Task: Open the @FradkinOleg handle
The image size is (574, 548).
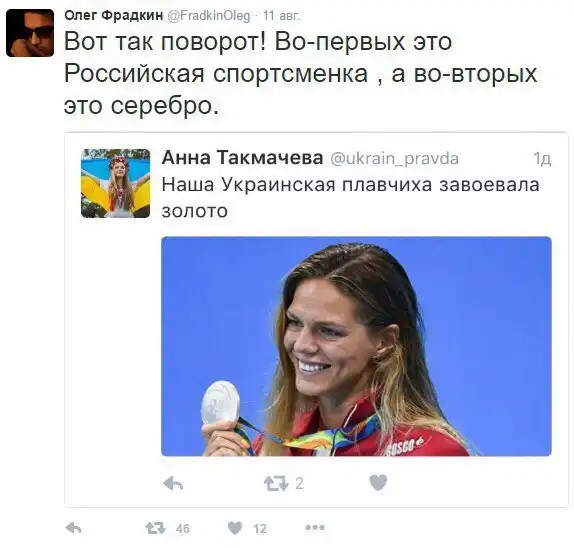Action: (209, 16)
